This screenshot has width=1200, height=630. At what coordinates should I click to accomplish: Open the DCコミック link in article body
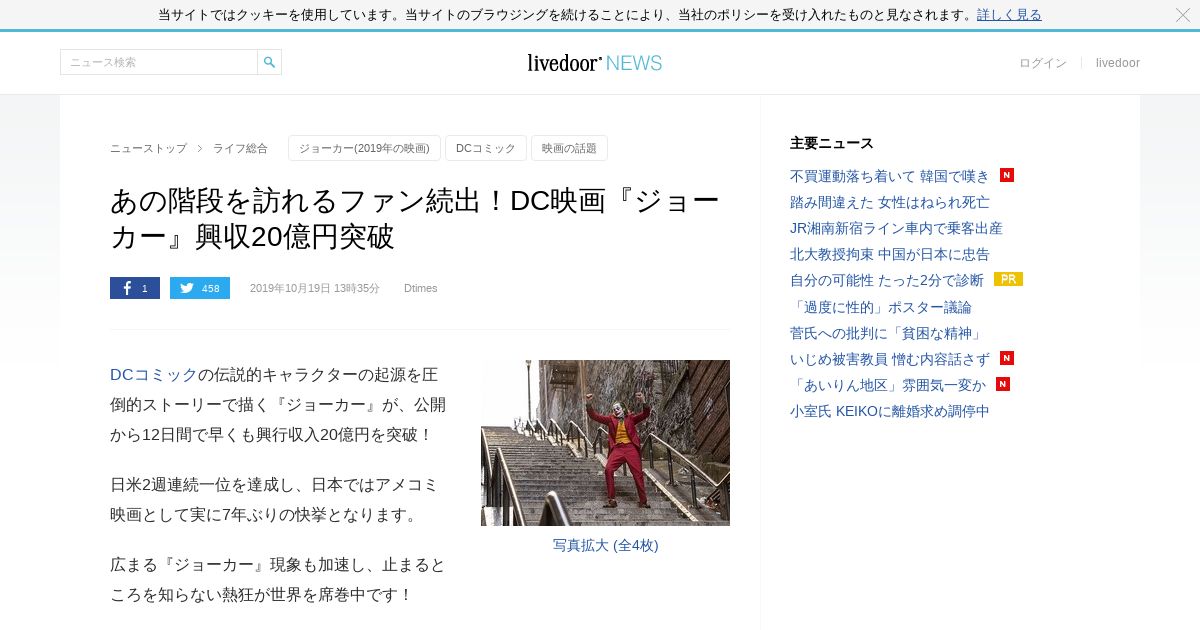154,375
